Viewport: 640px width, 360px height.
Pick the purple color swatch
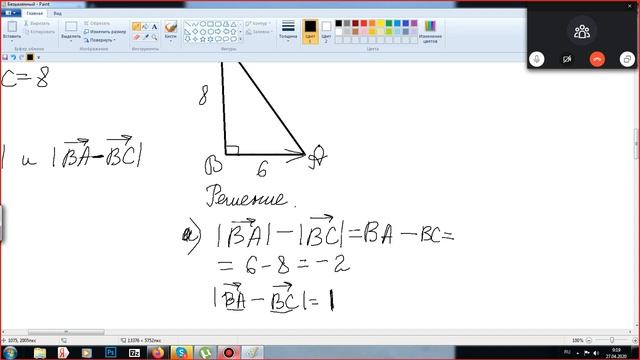click(414, 23)
